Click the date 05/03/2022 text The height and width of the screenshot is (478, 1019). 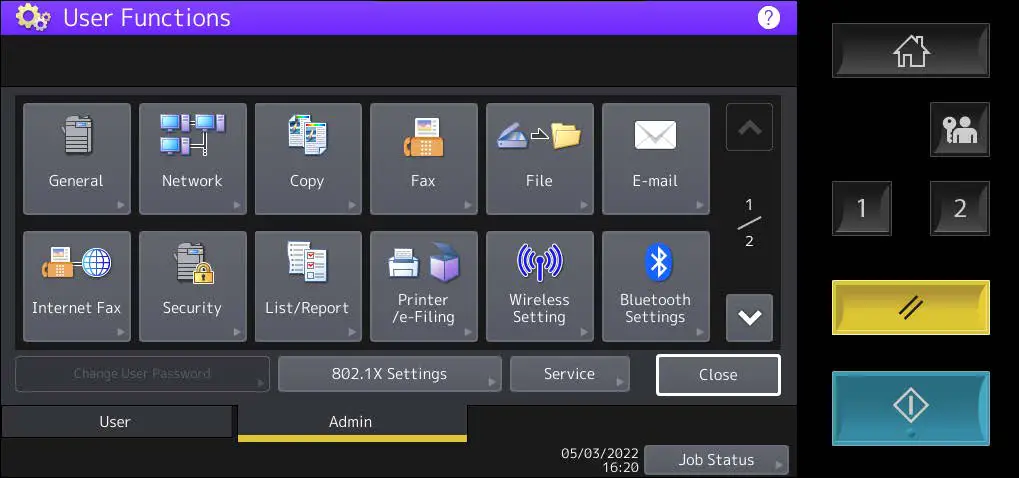[x=600, y=453]
